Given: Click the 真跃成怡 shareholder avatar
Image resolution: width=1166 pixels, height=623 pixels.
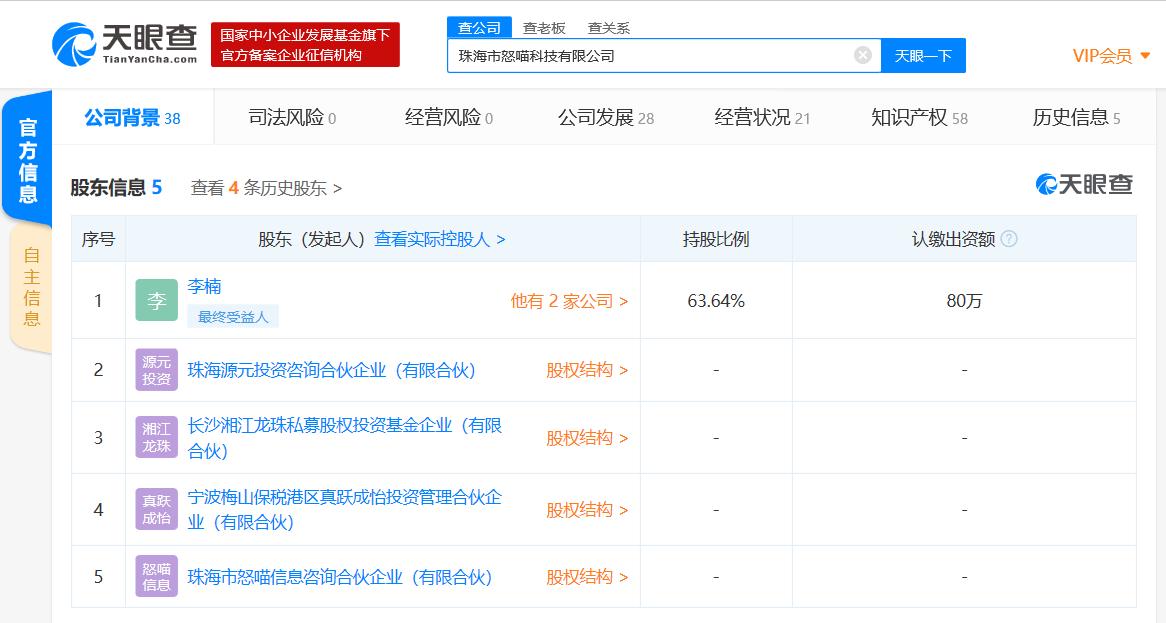Looking at the screenshot, I should click(155, 509).
